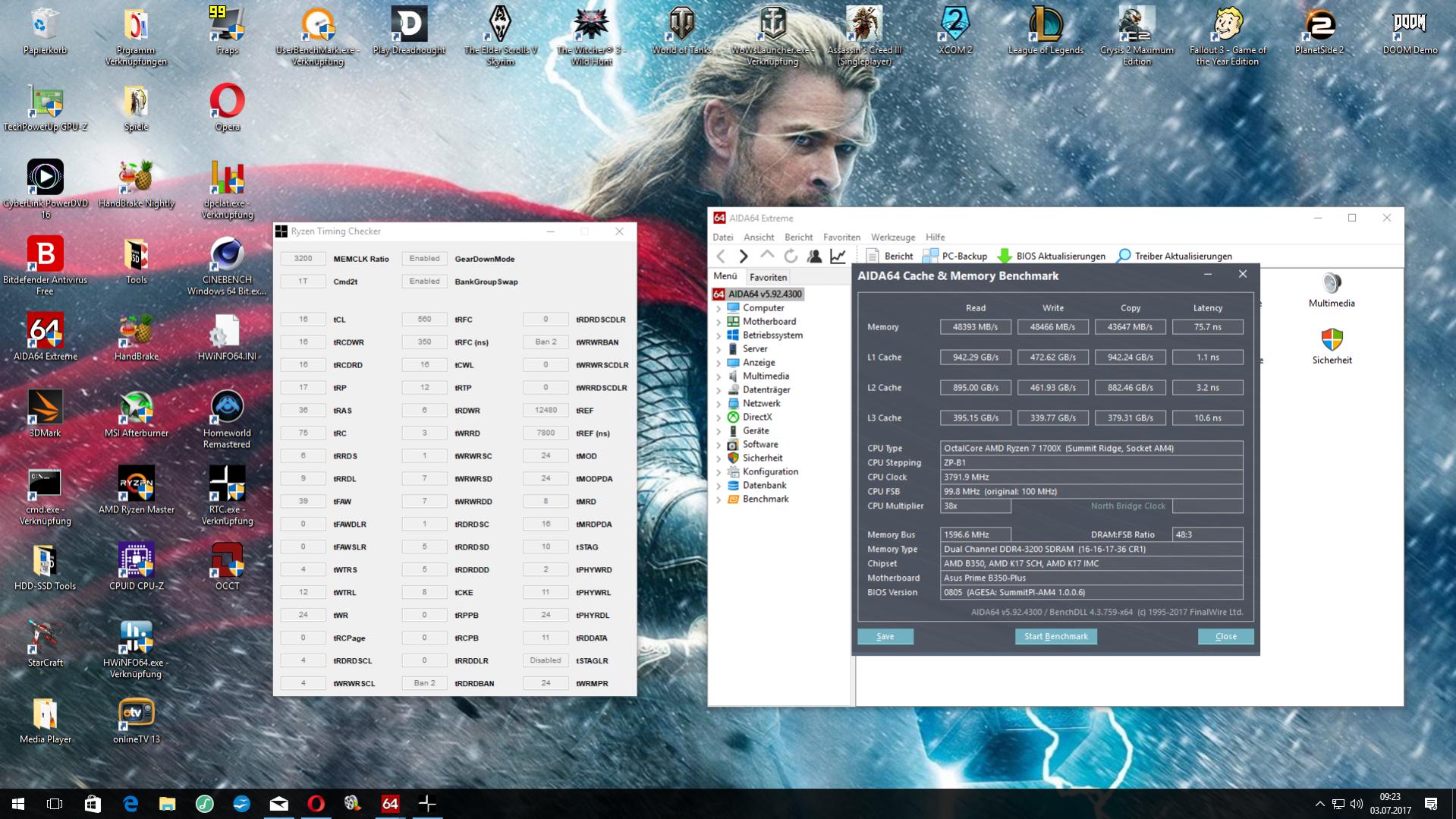The height and width of the screenshot is (819, 1456).
Task: Open the Werkzeuge menu in AIDA64
Action: click(893, 238)
